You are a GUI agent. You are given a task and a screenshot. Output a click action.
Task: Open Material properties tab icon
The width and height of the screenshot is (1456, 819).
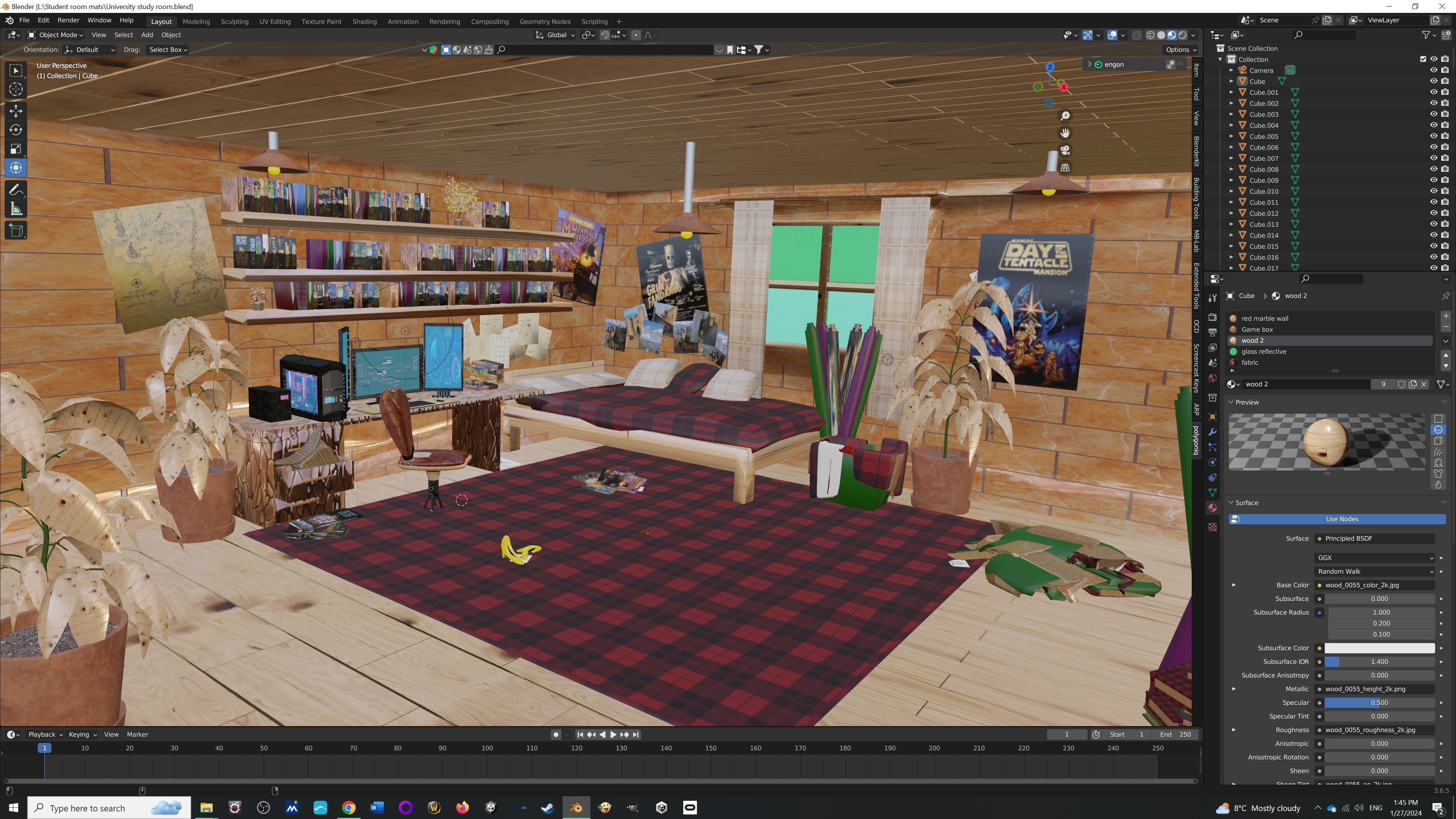point(1213,508)
